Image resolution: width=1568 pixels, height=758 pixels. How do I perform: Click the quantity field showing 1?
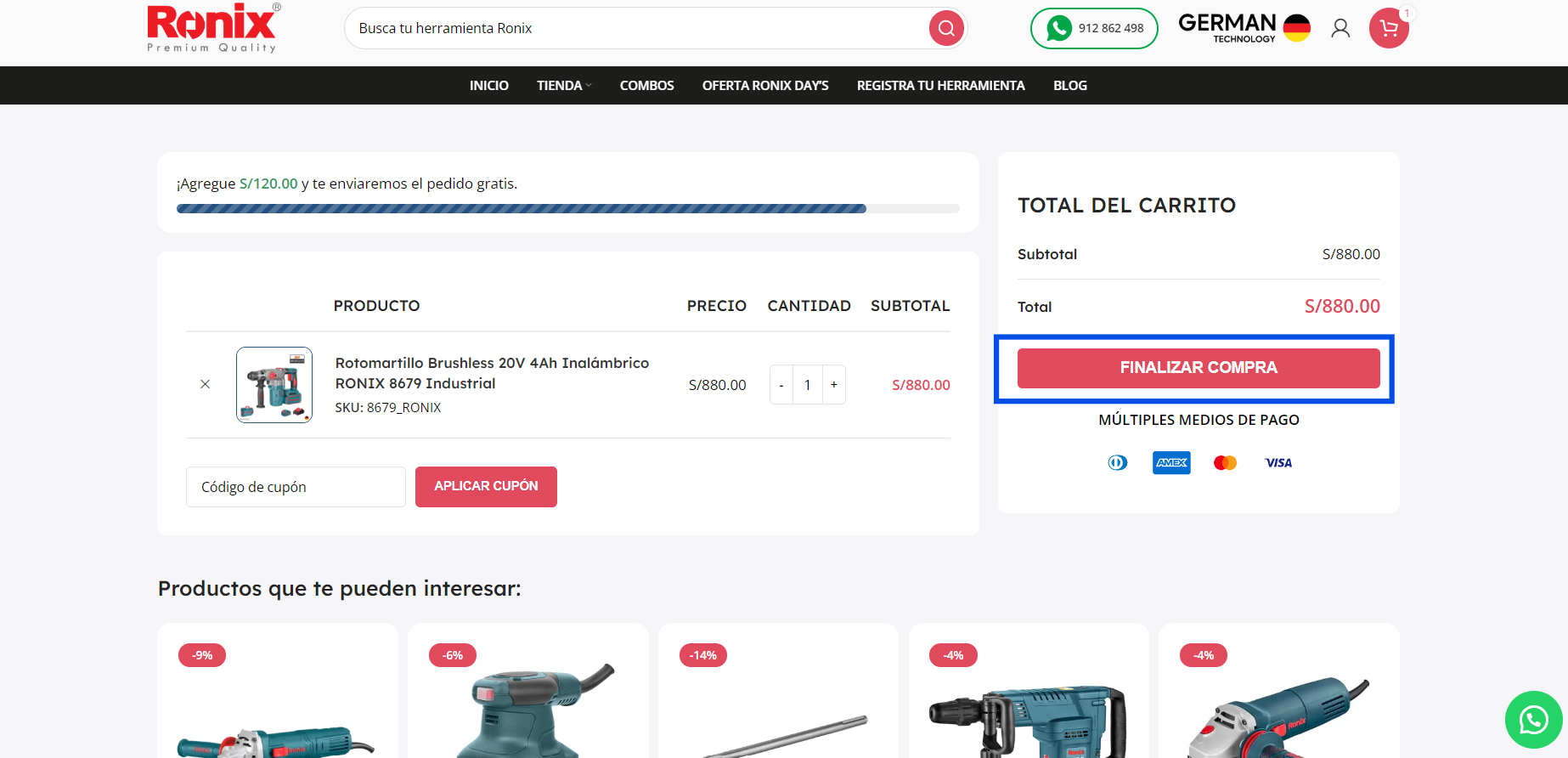coord(808,385)
